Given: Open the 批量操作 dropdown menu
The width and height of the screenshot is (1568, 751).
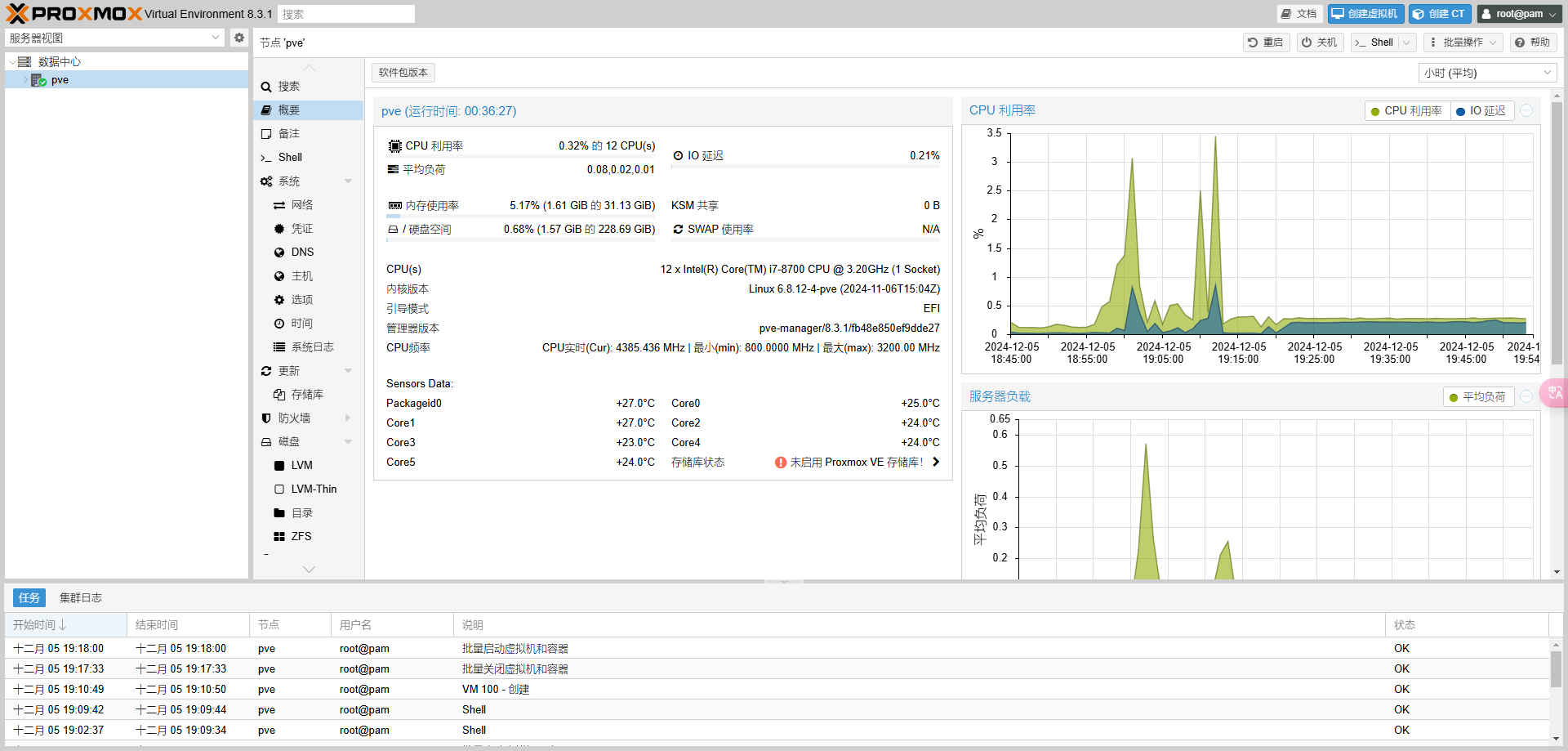Looking at the screenshot, I should click(x=1463, y=42).
